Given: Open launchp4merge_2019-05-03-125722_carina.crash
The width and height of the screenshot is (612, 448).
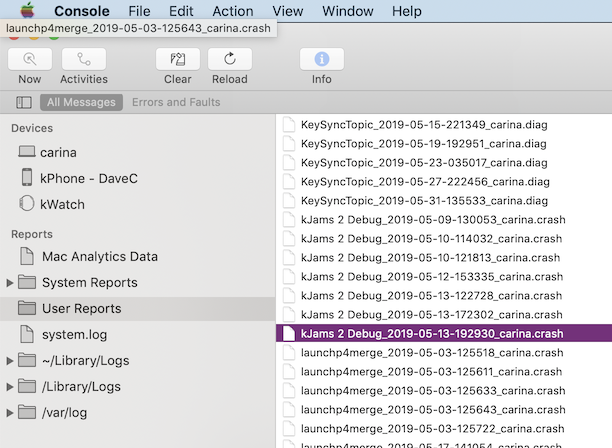Looking at the screenshot, I should [x=432, y=428].
